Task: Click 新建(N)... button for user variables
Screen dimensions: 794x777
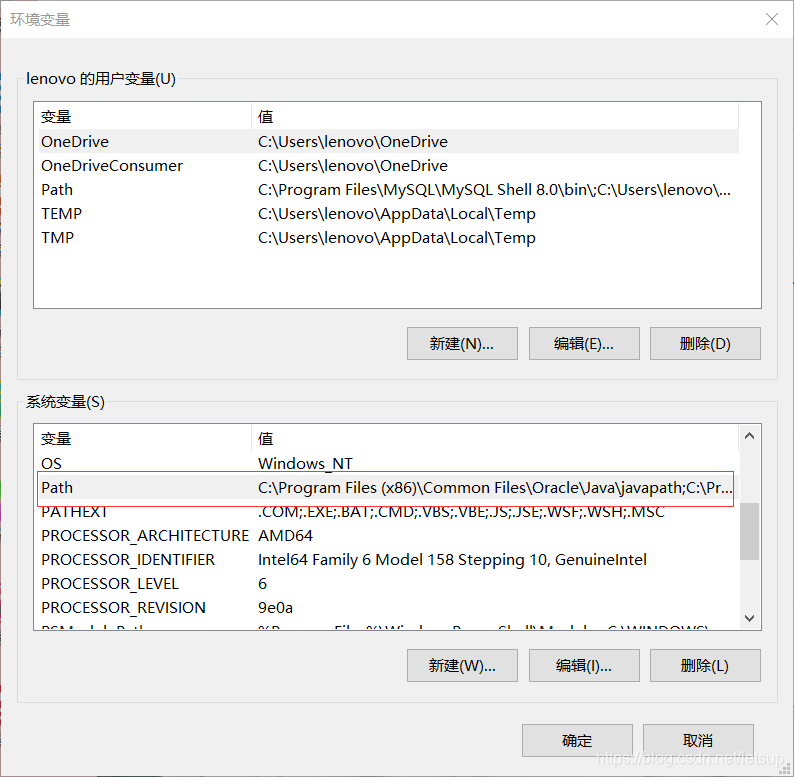Action: 462,343
